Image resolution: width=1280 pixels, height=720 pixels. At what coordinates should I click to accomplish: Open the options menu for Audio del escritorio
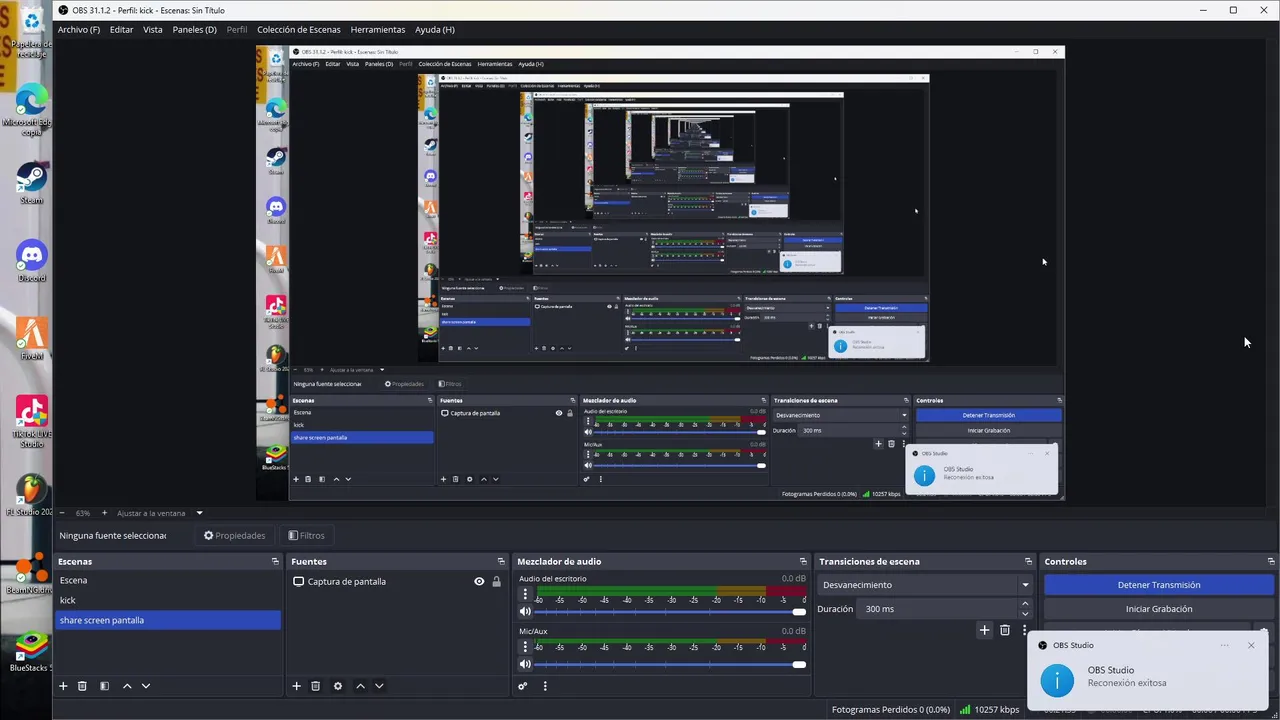(x=525, y=594)
